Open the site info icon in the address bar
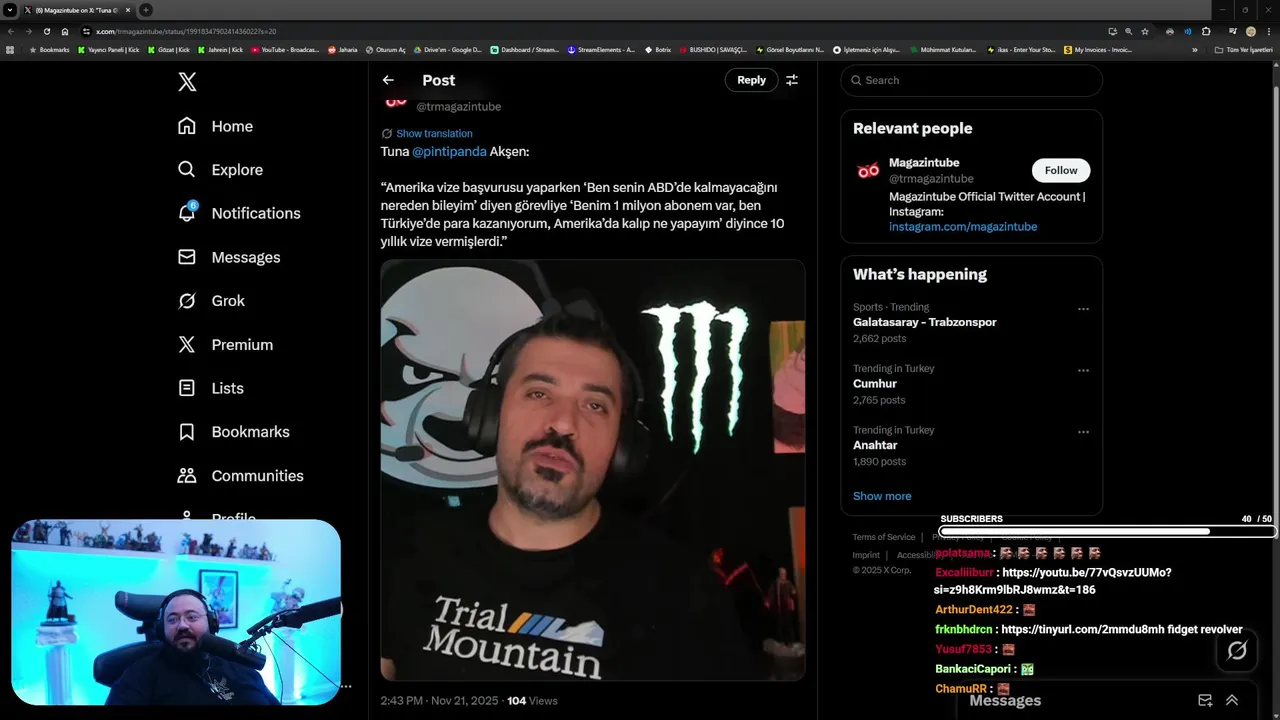The width and height of the screenshot is (1280, 720). click(87, 31)
